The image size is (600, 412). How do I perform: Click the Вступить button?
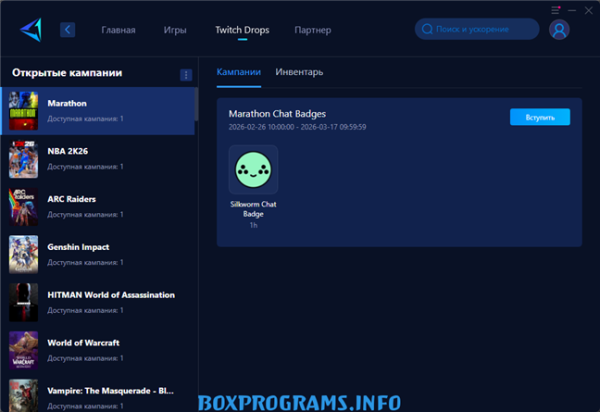(540, 117)
